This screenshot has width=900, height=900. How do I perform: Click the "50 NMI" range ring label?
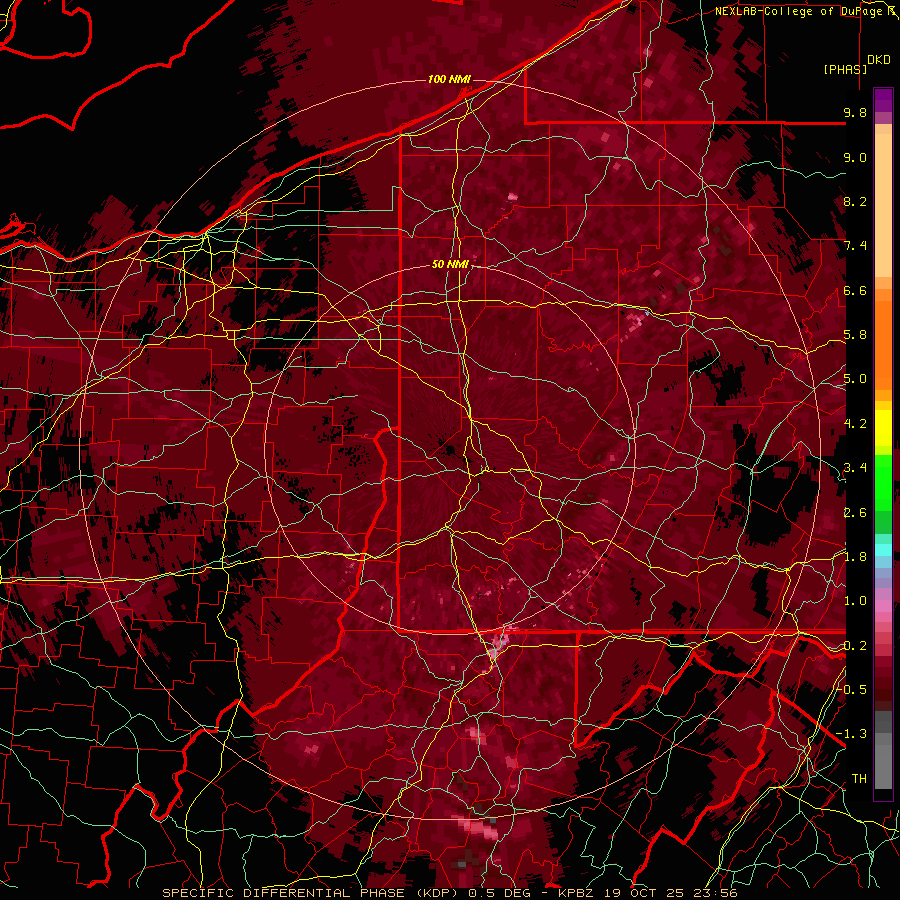click(x=450, y=265)
